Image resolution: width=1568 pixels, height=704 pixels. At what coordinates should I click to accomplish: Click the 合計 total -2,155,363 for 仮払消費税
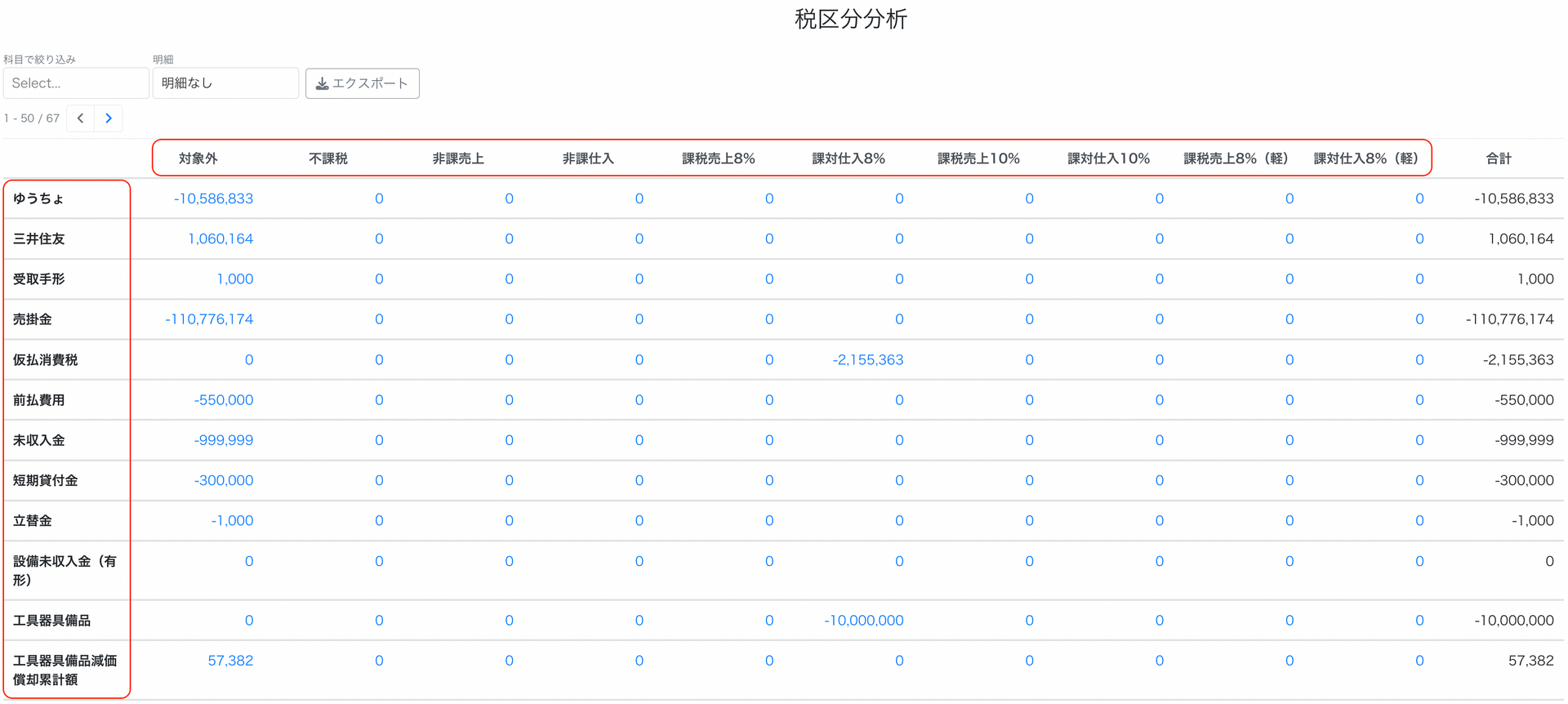[x=1518, y=359]
